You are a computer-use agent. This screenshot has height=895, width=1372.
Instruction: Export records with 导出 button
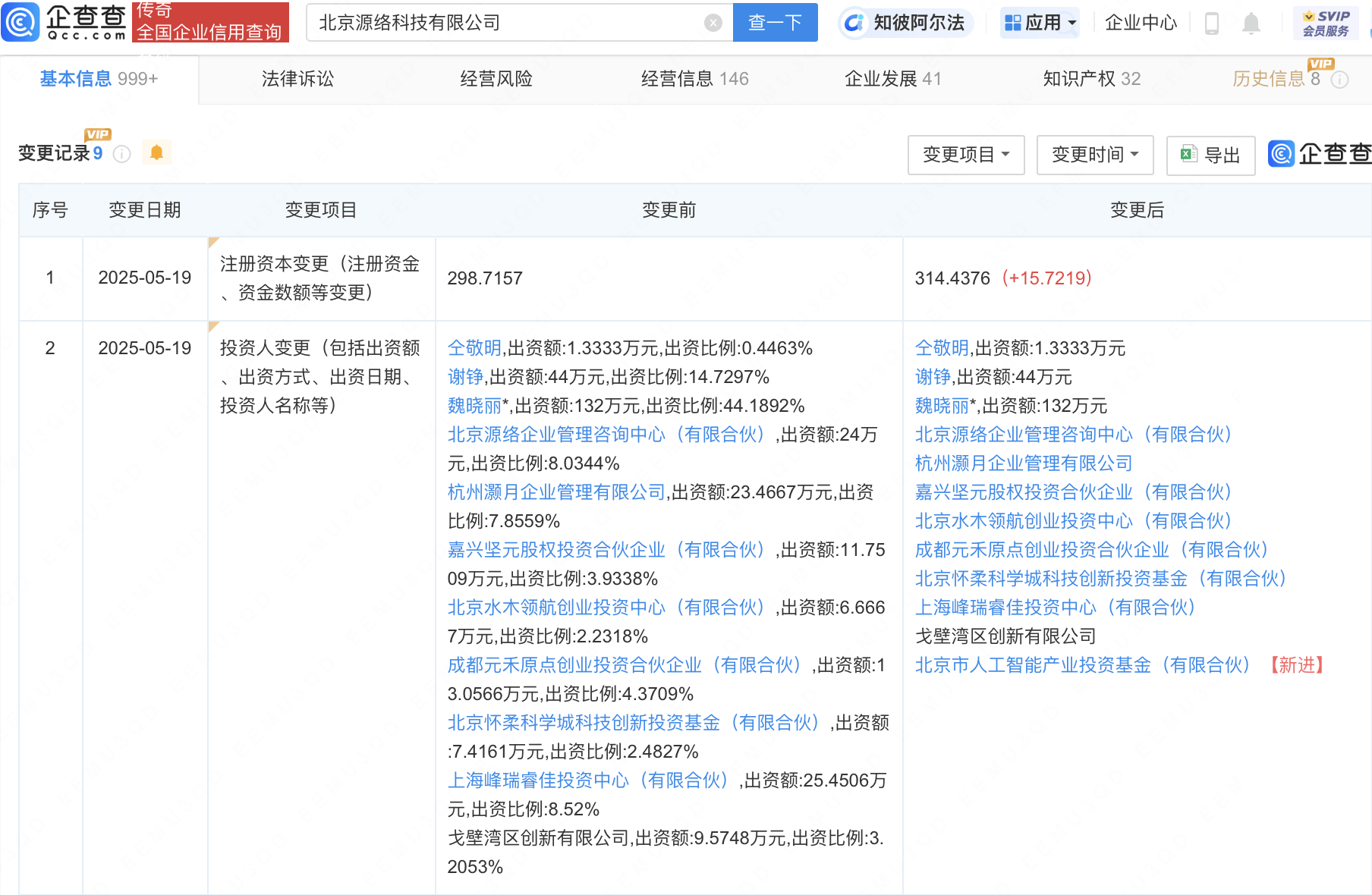(x=1210, y=155)
